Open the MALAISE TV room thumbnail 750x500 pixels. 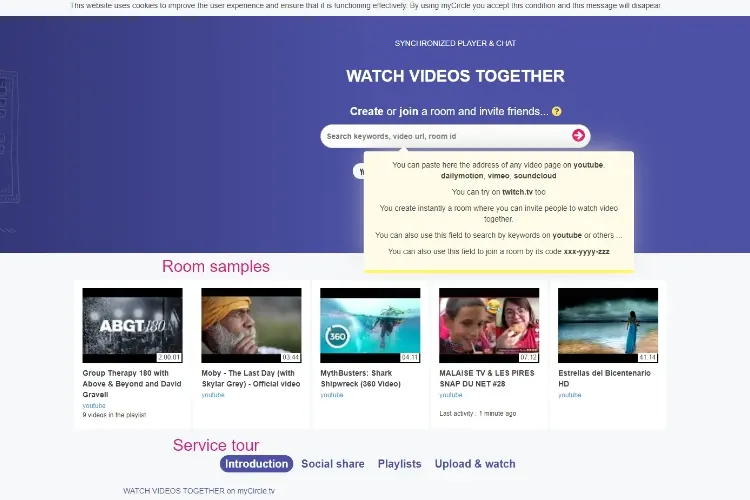click(489, 325)
